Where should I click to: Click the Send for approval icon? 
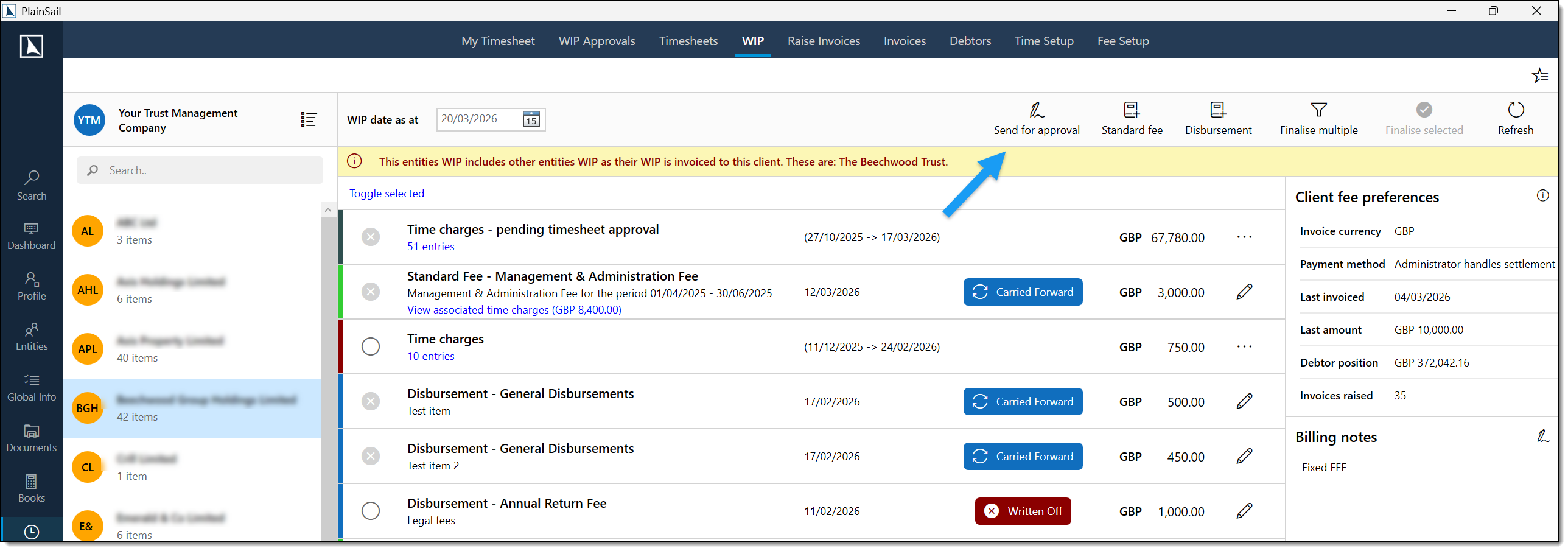(1036, 110)
